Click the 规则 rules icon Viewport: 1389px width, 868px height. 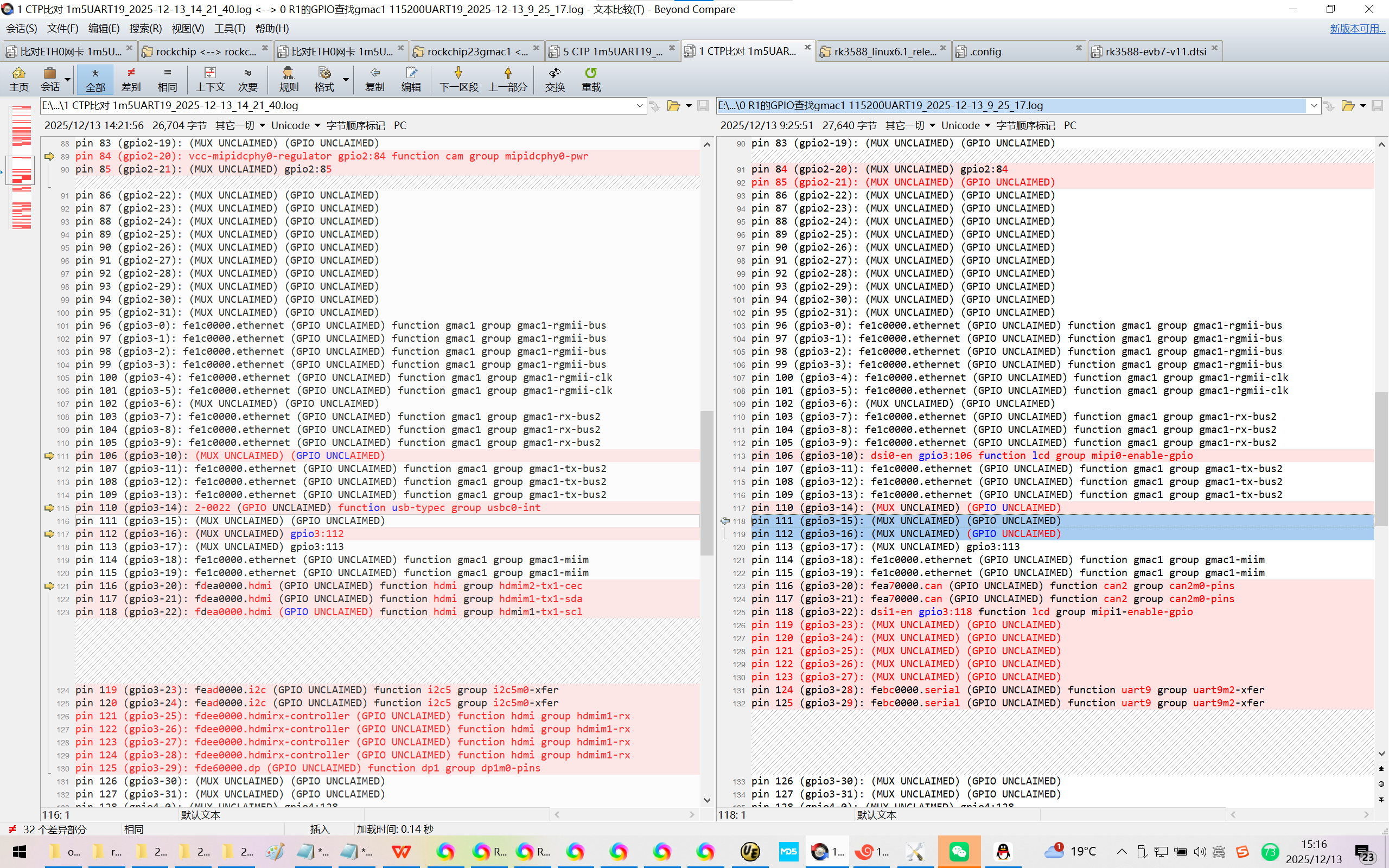288,79
